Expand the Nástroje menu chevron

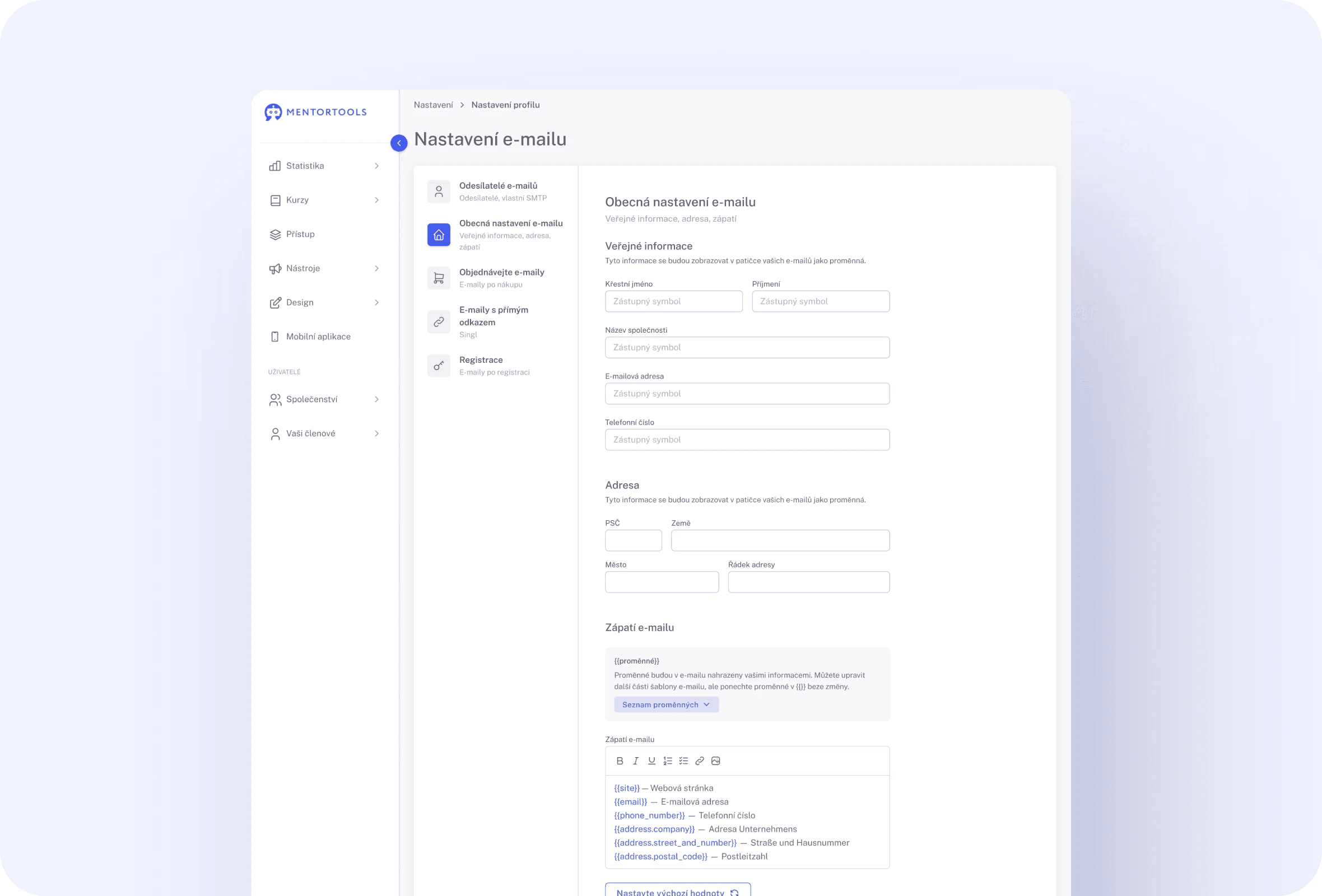376,268
